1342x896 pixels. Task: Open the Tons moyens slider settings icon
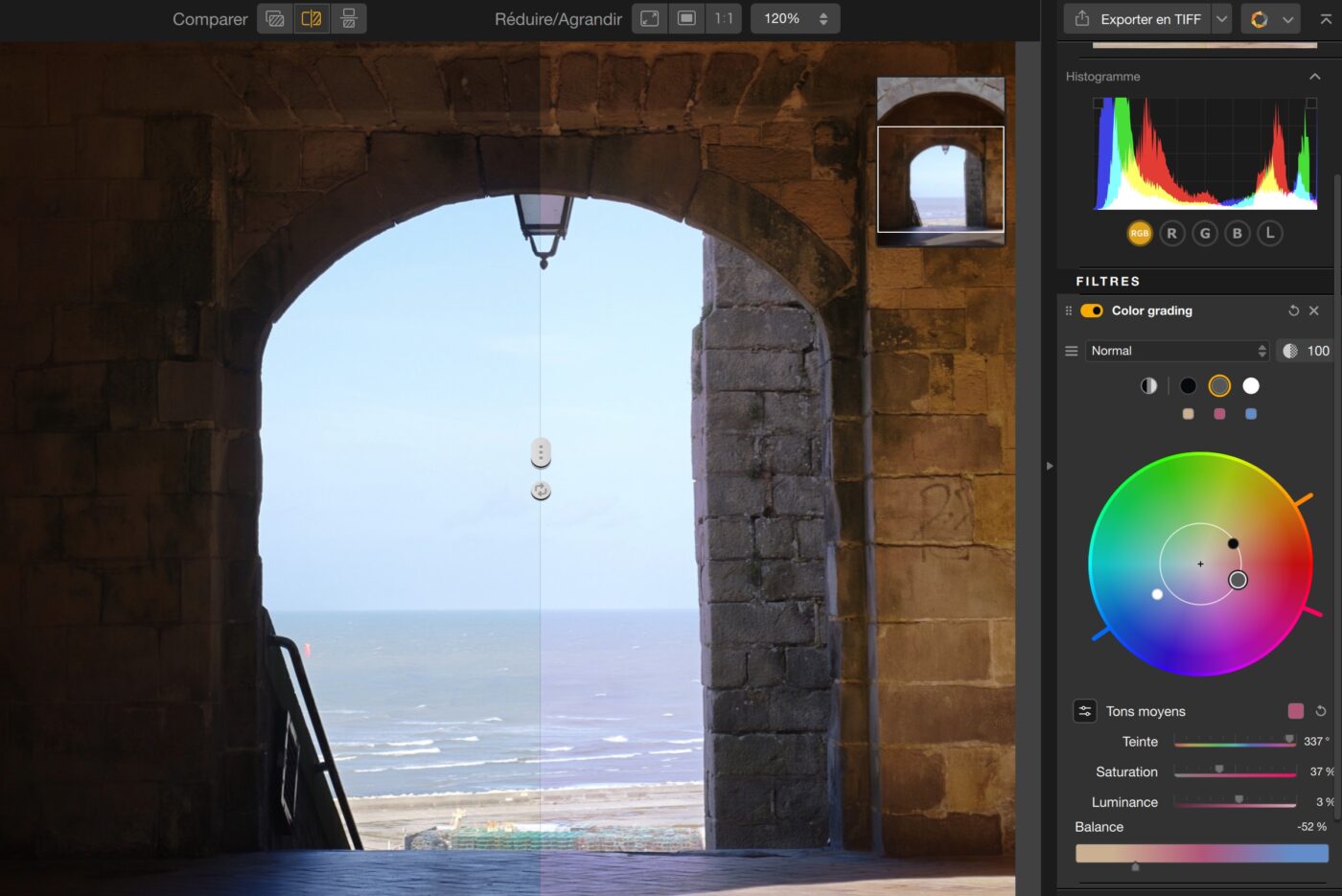[x=1084, y=711]
